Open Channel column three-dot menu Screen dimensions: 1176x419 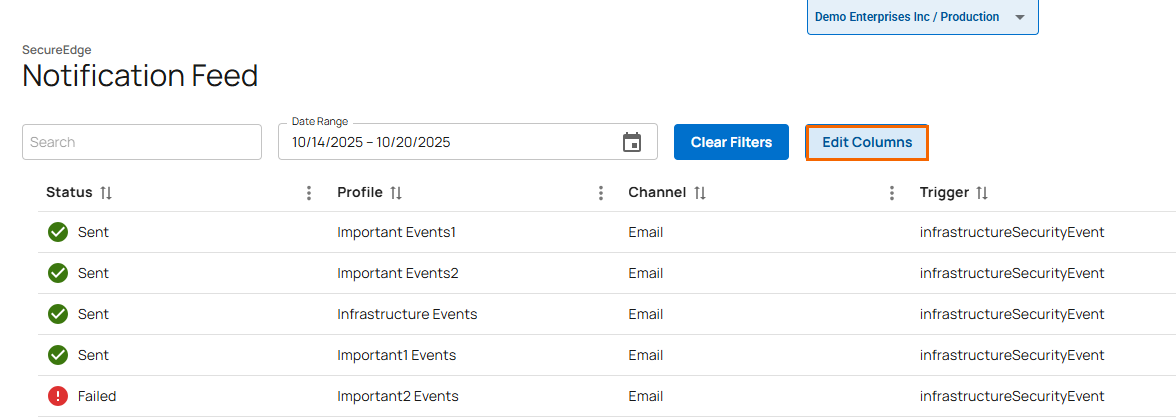891,193
